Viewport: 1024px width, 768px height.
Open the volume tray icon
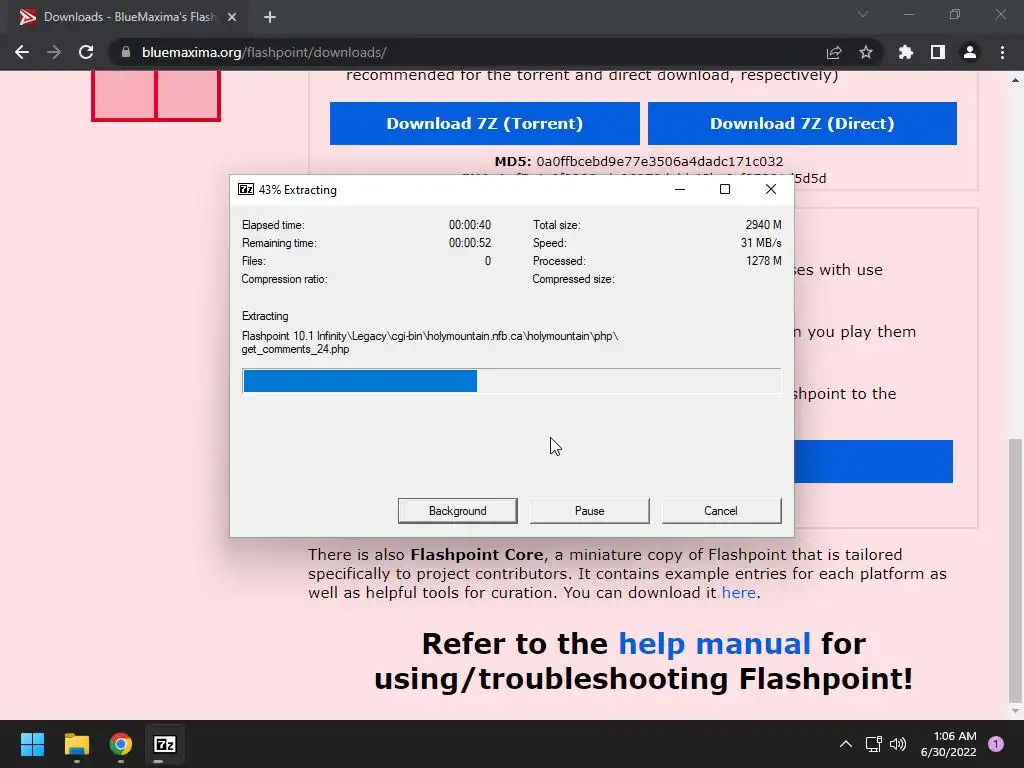tap(898, 744)
